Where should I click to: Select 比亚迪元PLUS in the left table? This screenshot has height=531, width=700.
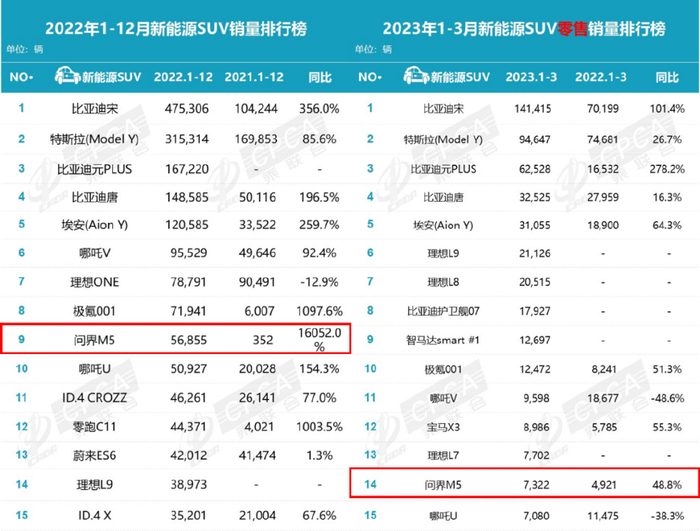(x=95, y=169)
